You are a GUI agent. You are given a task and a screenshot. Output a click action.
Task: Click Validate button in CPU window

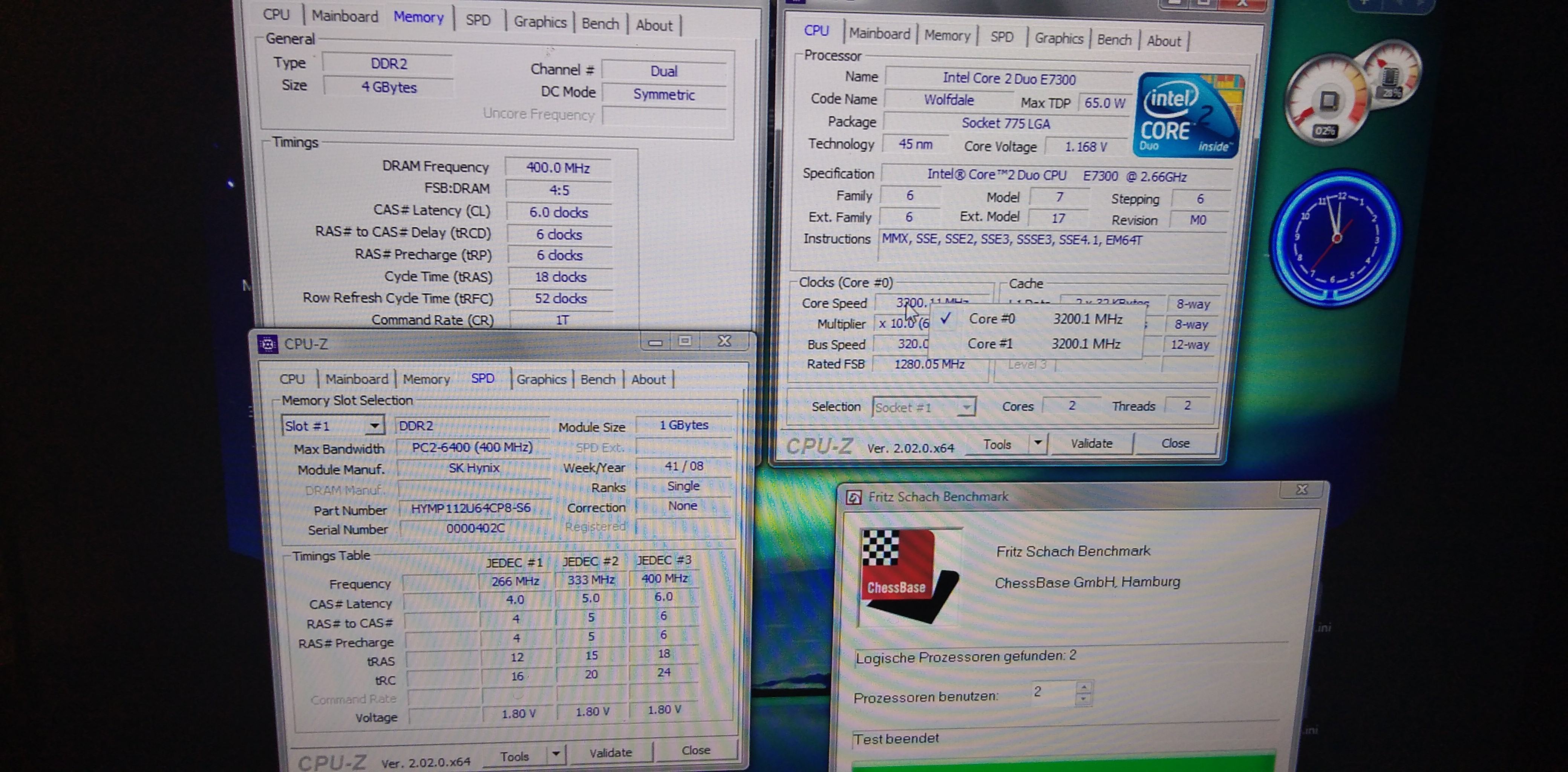[x=1092, y=443]
